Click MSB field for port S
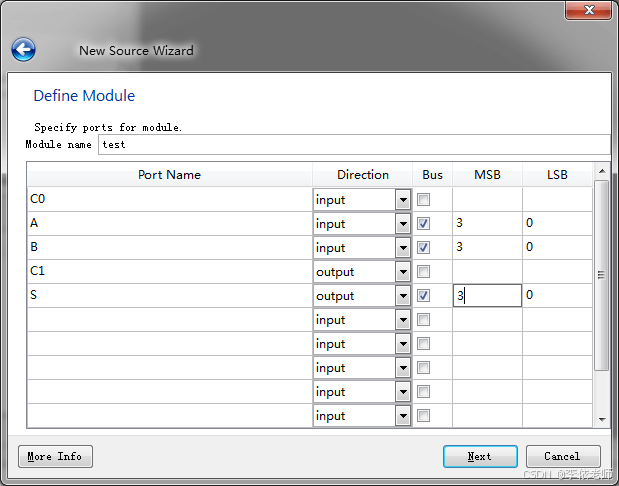This screenshot has height=486, width=619. point(487,295)
